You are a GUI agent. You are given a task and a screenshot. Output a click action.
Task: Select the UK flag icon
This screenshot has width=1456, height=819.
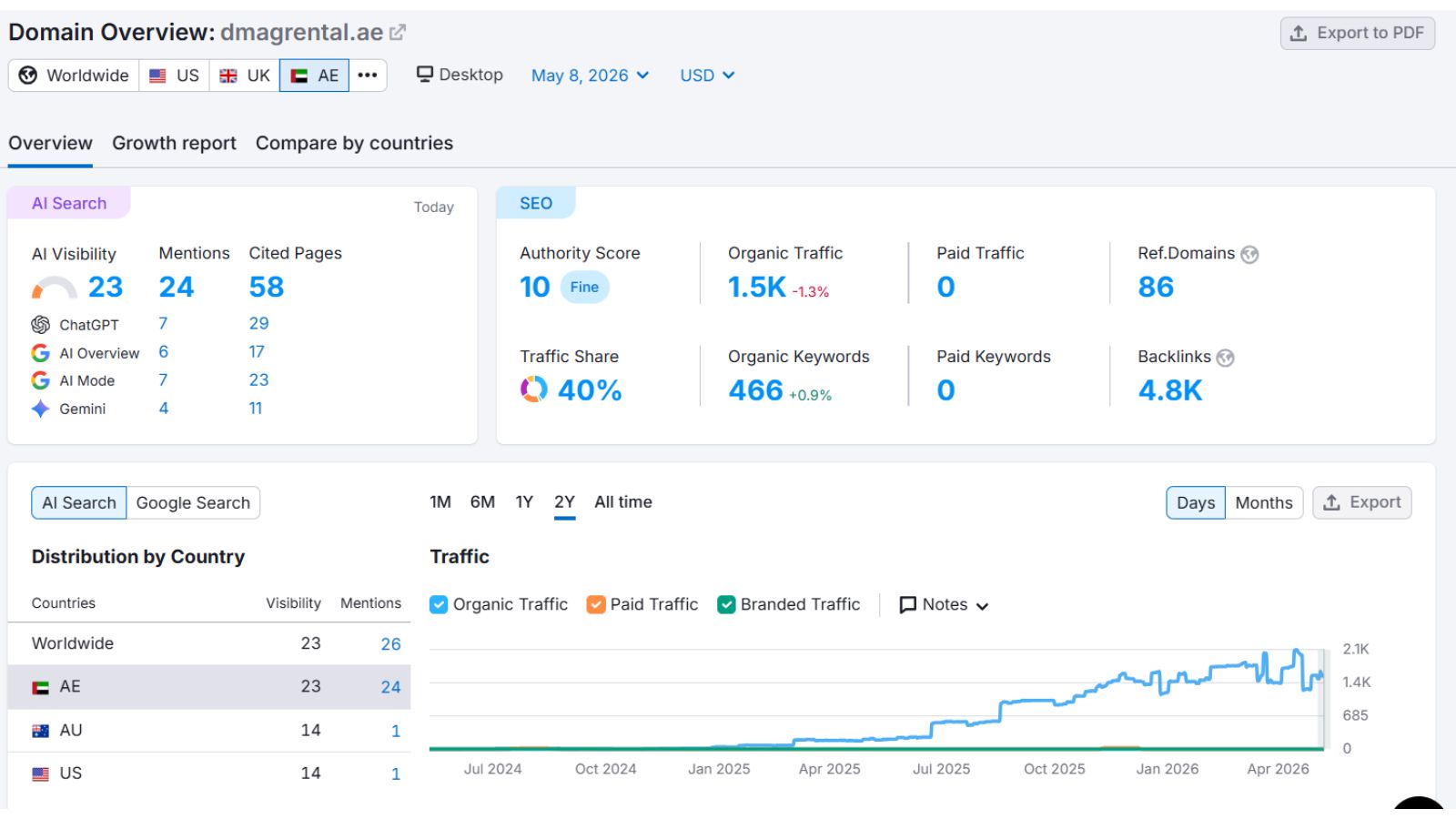(228, 76)
